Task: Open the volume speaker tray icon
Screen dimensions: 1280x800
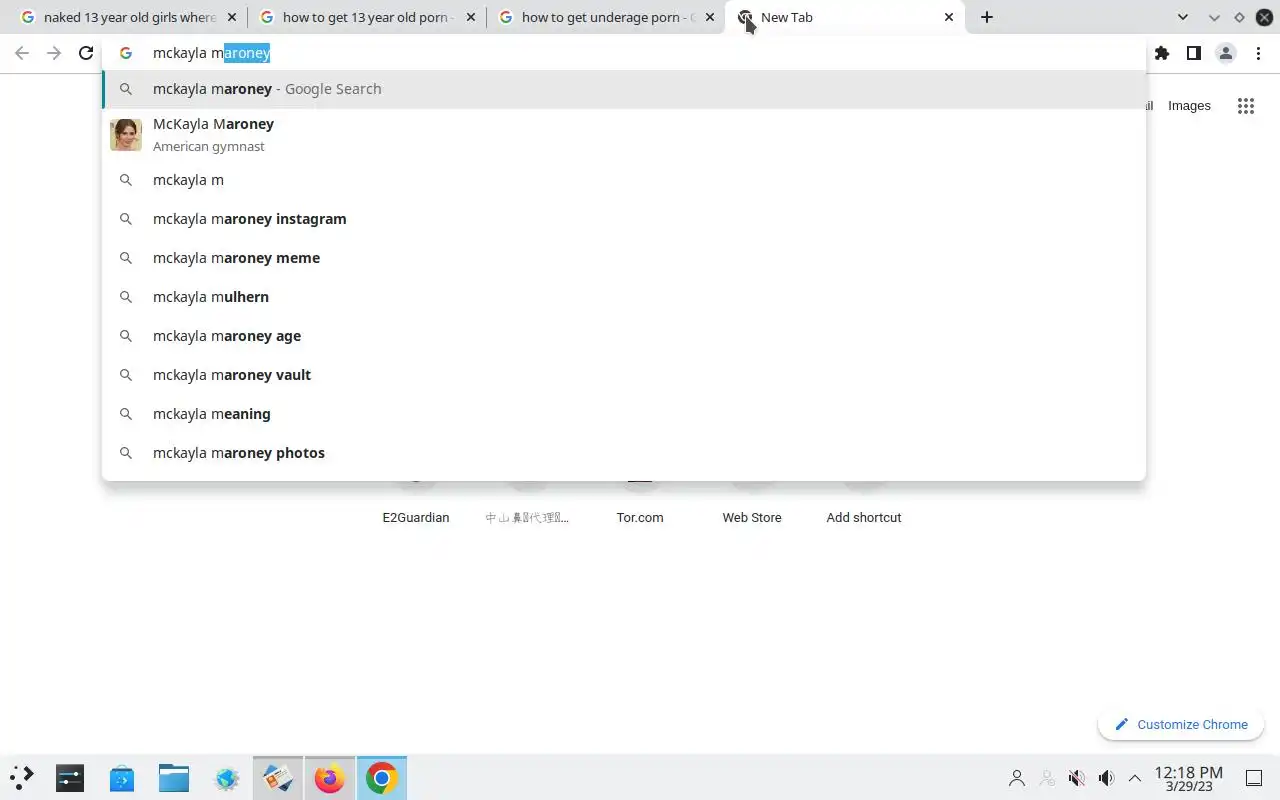Action: pos(1106,778)
